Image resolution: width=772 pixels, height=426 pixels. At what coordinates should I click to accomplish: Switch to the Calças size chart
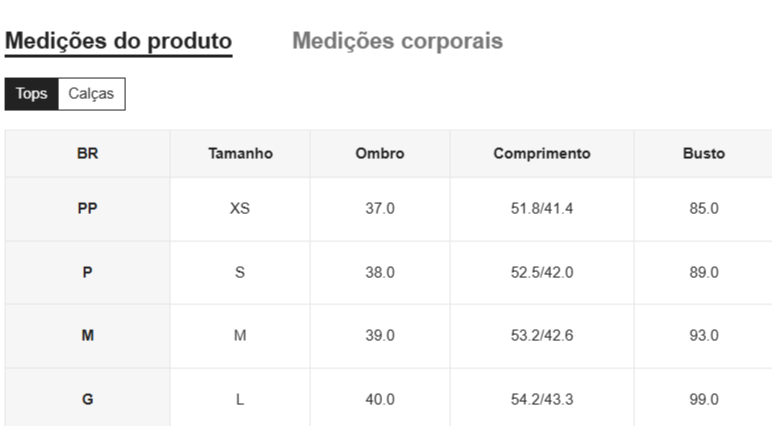pos(91,94)
